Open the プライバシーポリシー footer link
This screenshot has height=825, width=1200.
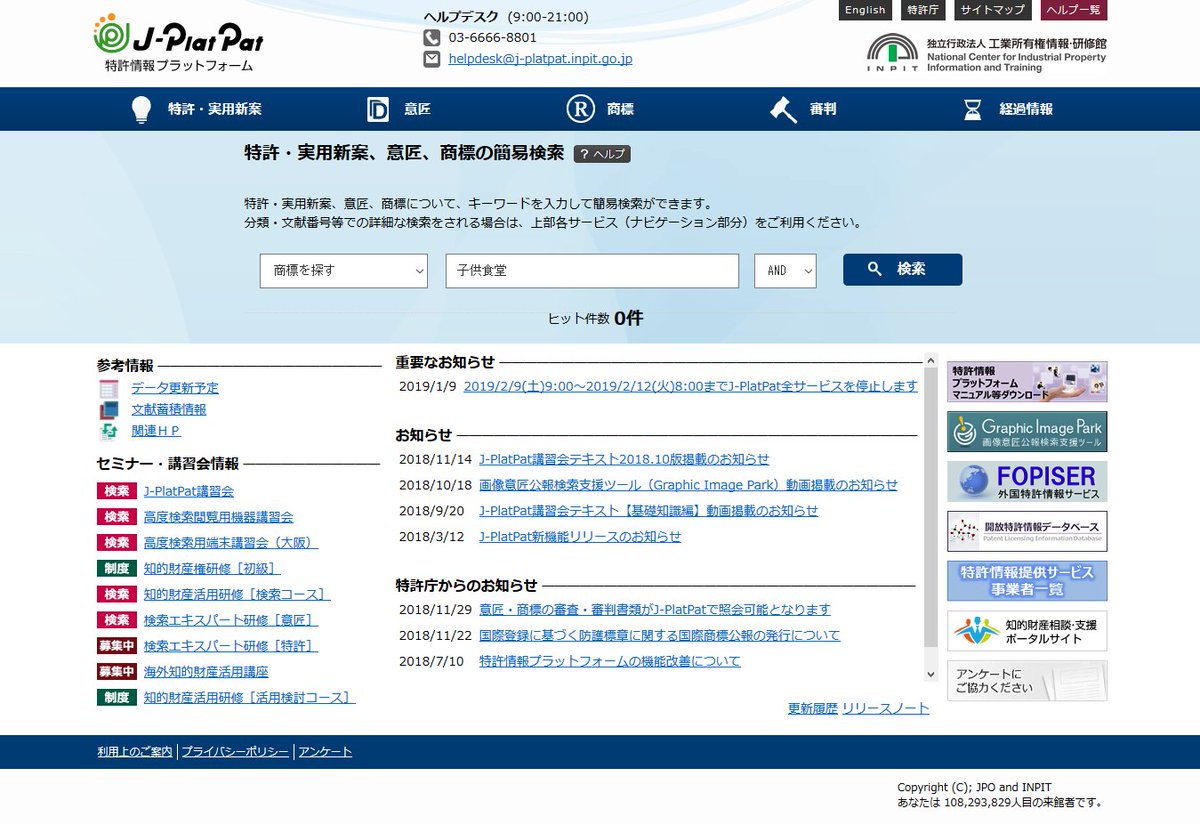point(235,751)
